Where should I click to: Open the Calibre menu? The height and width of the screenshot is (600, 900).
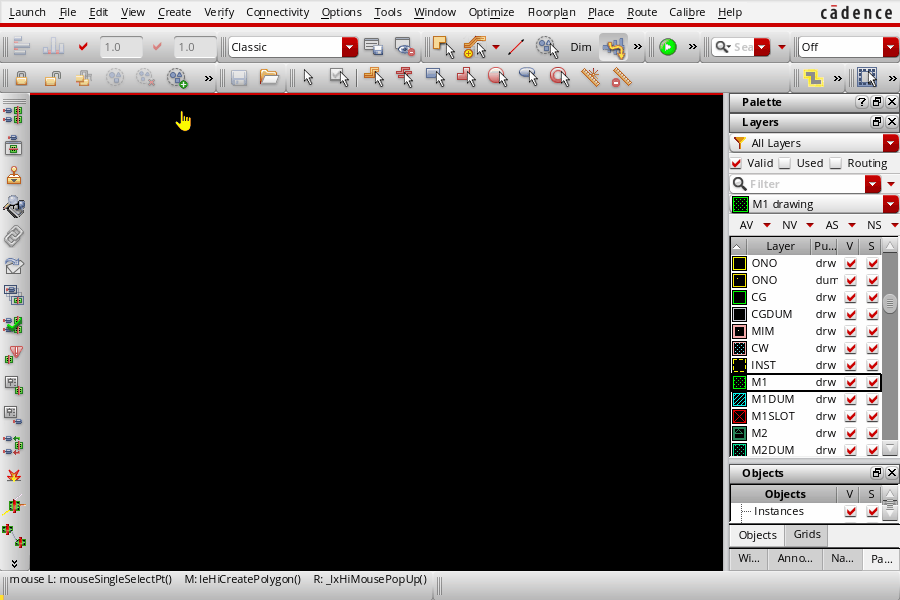pos(686,12)
